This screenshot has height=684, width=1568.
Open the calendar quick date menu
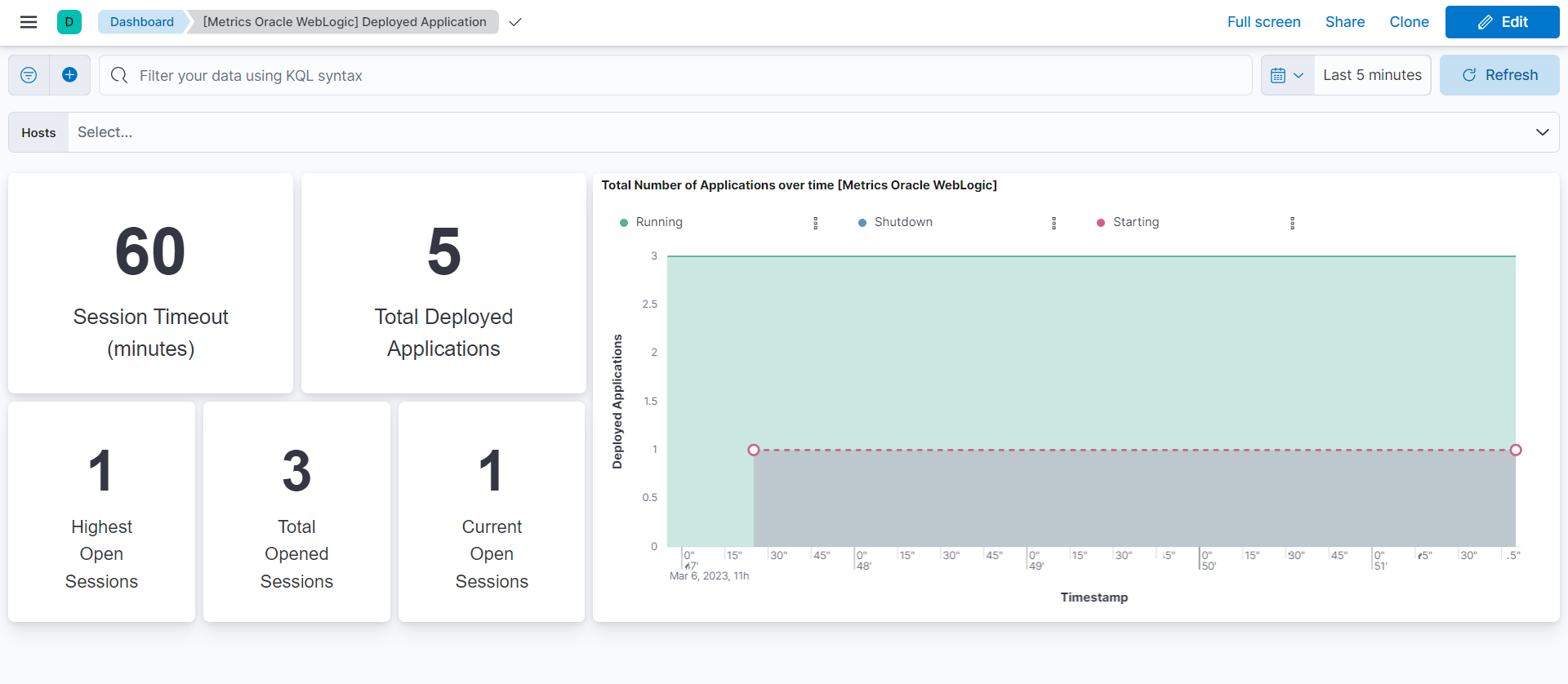[x=1287, y=75]
